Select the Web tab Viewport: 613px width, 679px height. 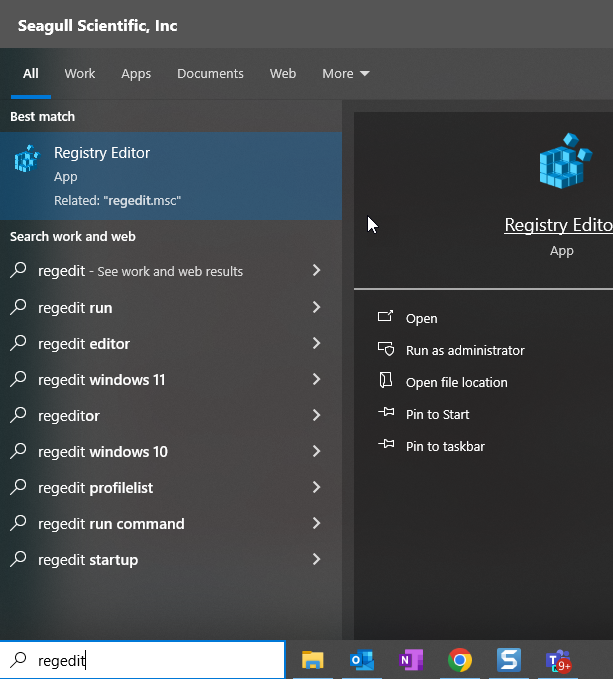click(283, 74)
